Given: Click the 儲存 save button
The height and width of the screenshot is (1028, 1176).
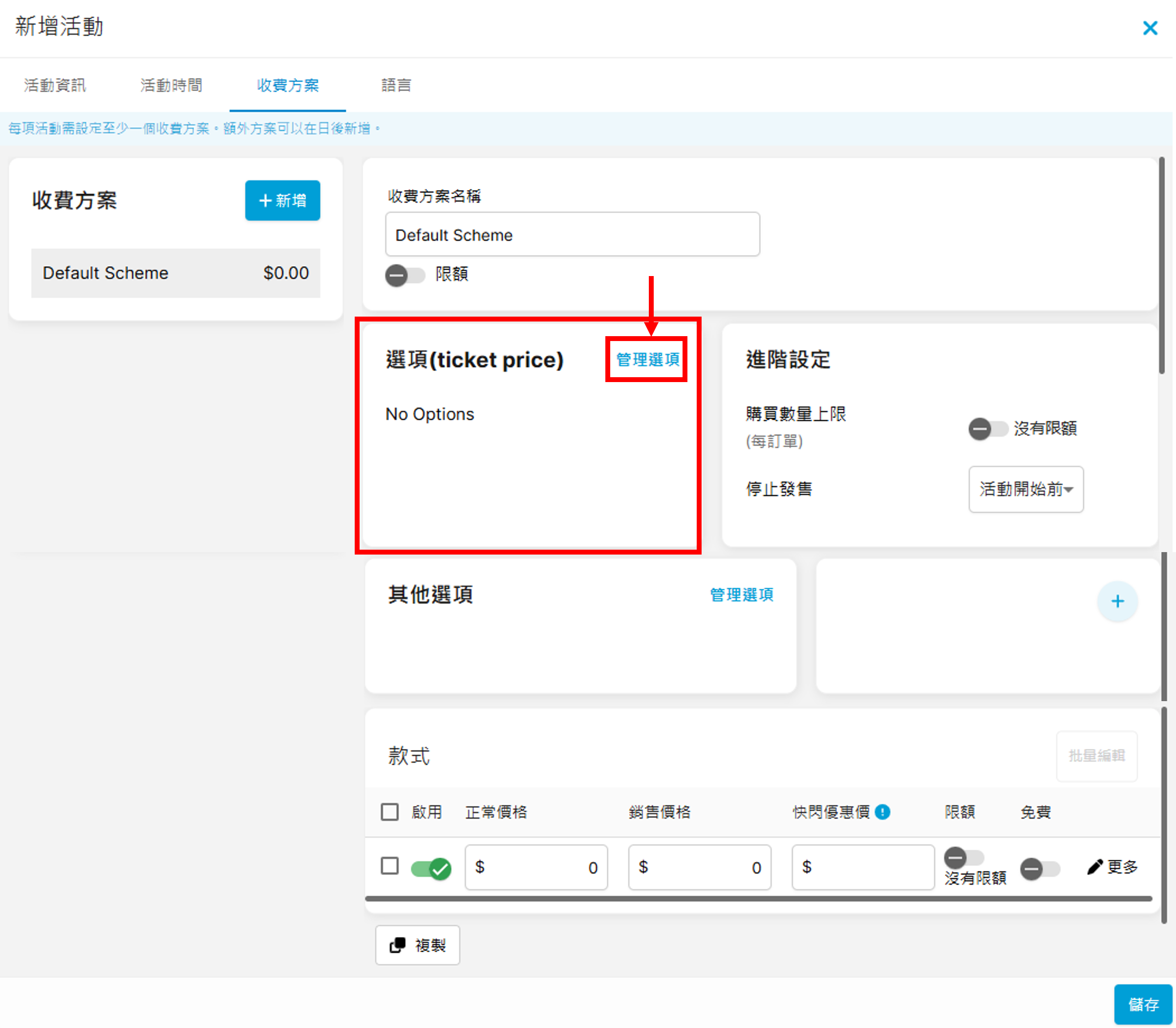Looking at the screenshot, I should [x=1143, y=1005].
